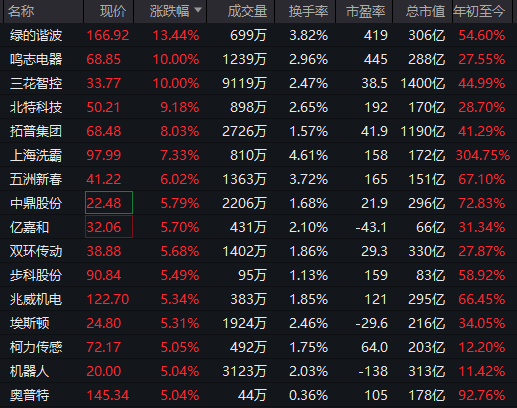Sort the table by 现价 column
Viewport: 517px width, 408px height.
point(113,11)
